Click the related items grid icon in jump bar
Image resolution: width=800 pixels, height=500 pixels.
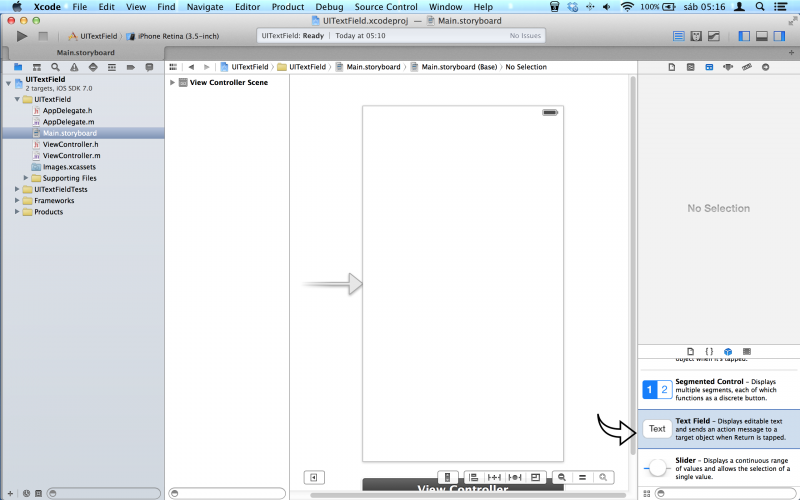click(x=173, y=67)
